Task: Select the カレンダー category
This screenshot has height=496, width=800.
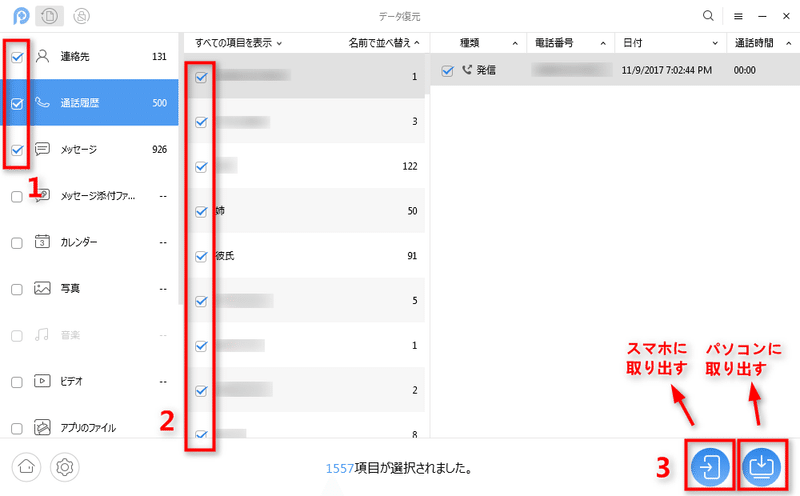Action: click(x=89, y=242)
